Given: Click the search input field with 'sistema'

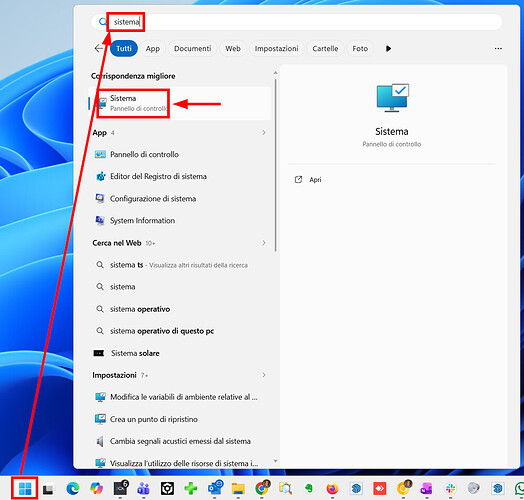Looking at the screenshot, I should coord(297,22).
